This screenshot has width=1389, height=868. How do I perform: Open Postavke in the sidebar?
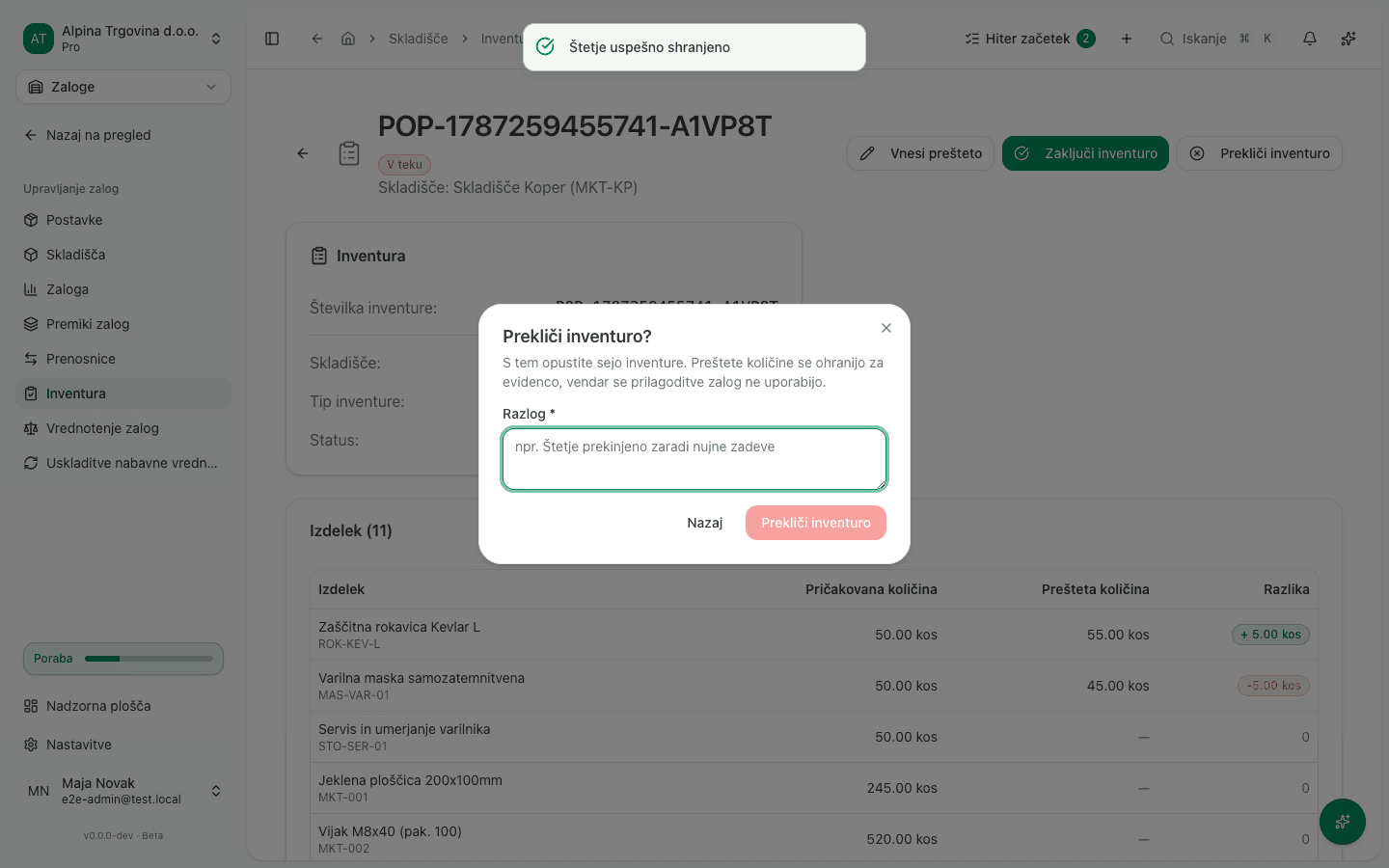coord(123,220)
